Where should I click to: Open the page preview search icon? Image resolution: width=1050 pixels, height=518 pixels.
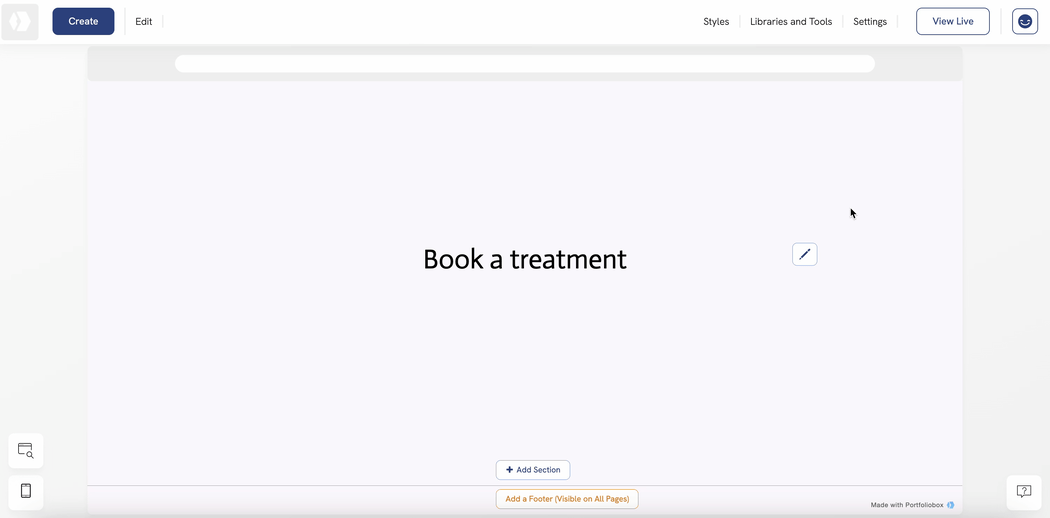[26, 451]
